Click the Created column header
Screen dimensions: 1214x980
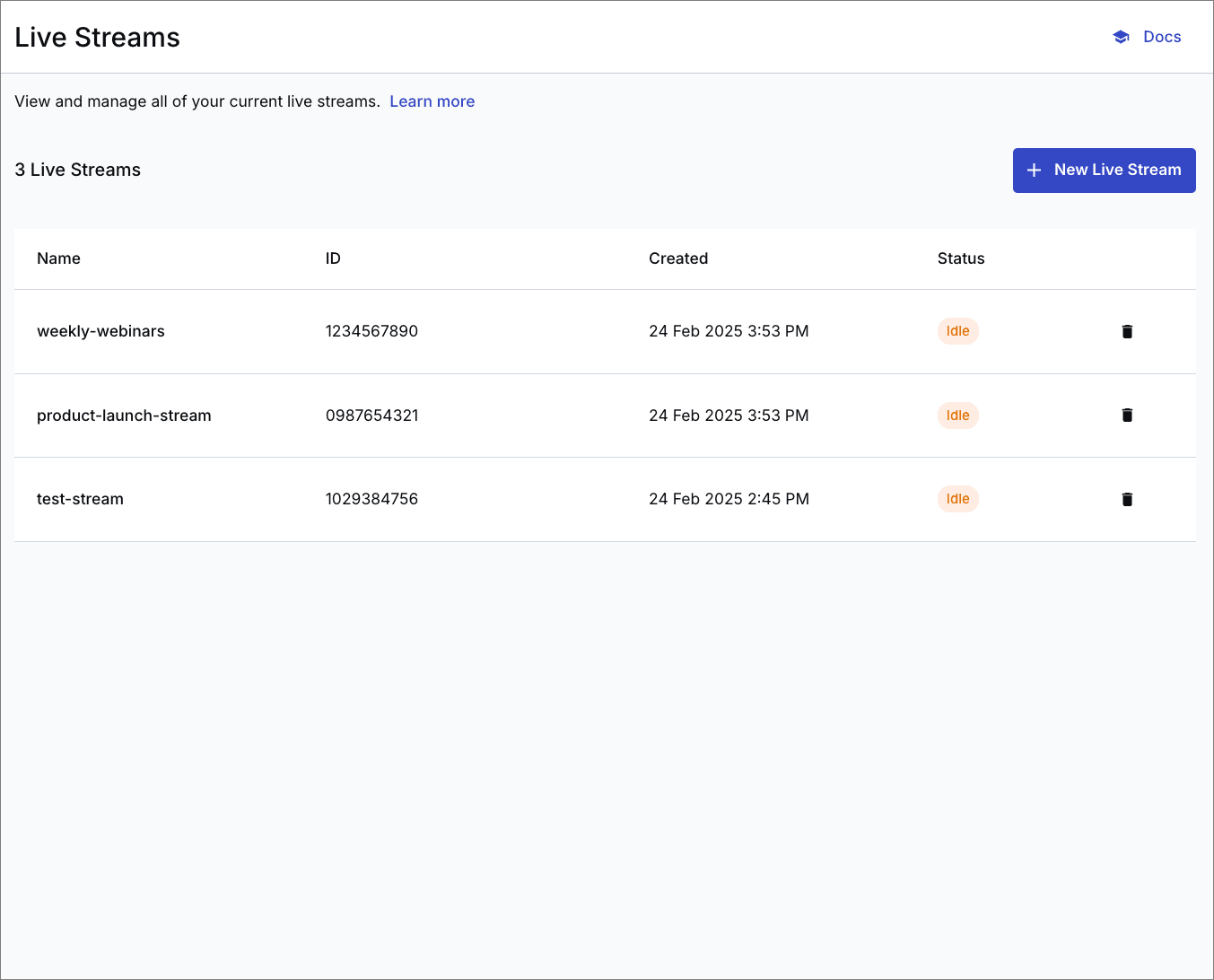[678, 258]
